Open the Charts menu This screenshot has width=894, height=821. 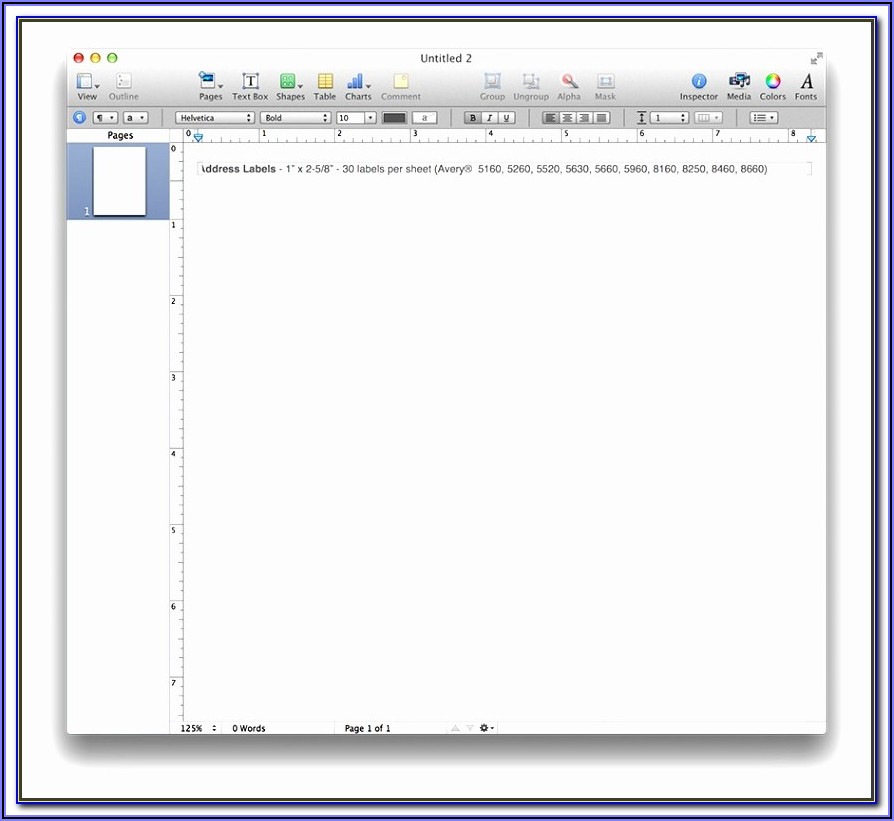(x=358, y=87)
